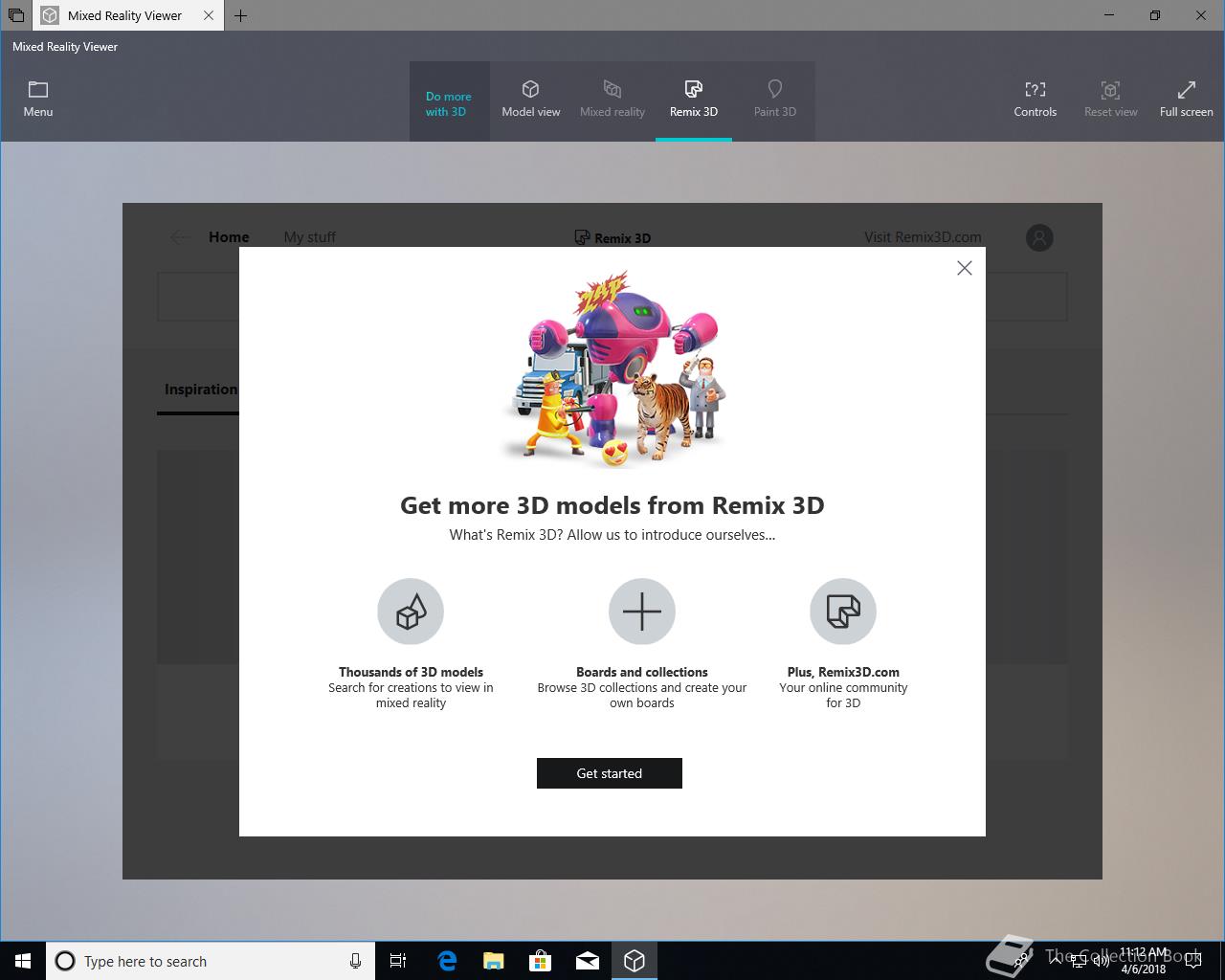Click the Get started button

(610, 773)
